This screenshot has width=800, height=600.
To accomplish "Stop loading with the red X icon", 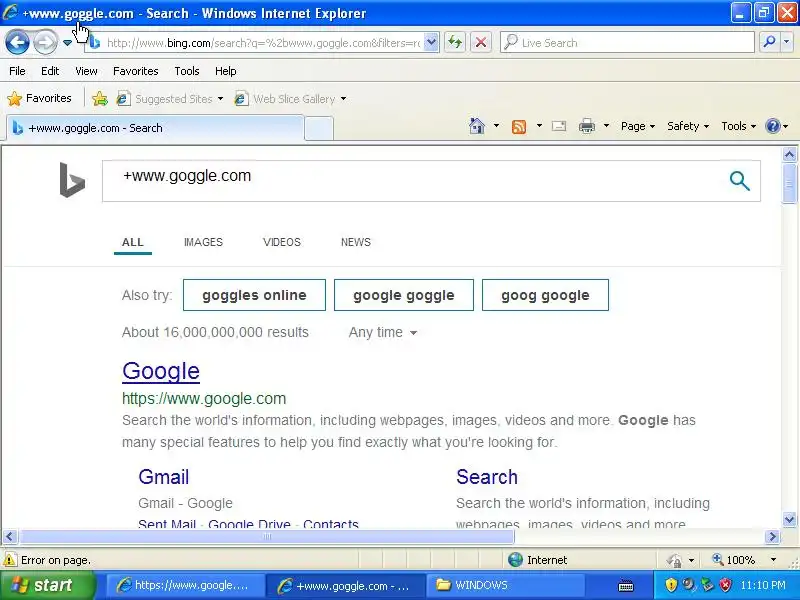I will (481, 42).
